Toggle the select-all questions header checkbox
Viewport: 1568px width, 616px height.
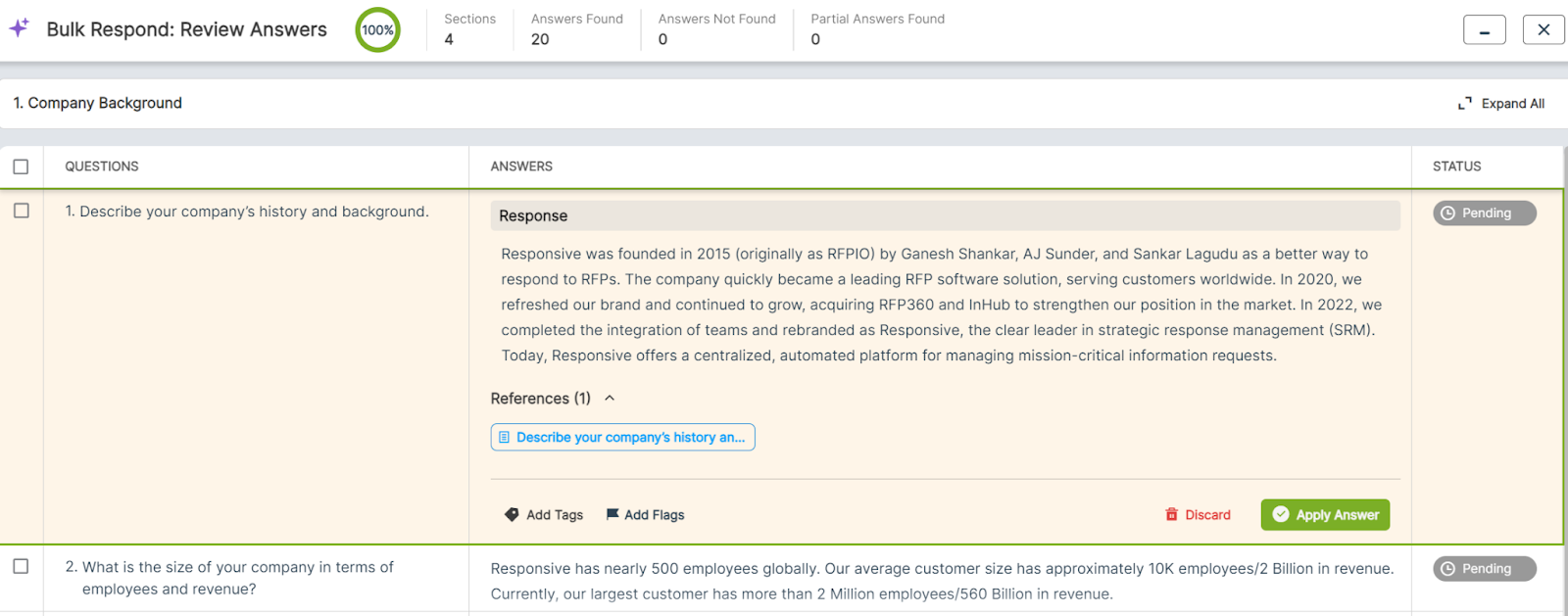coord(21,166)
